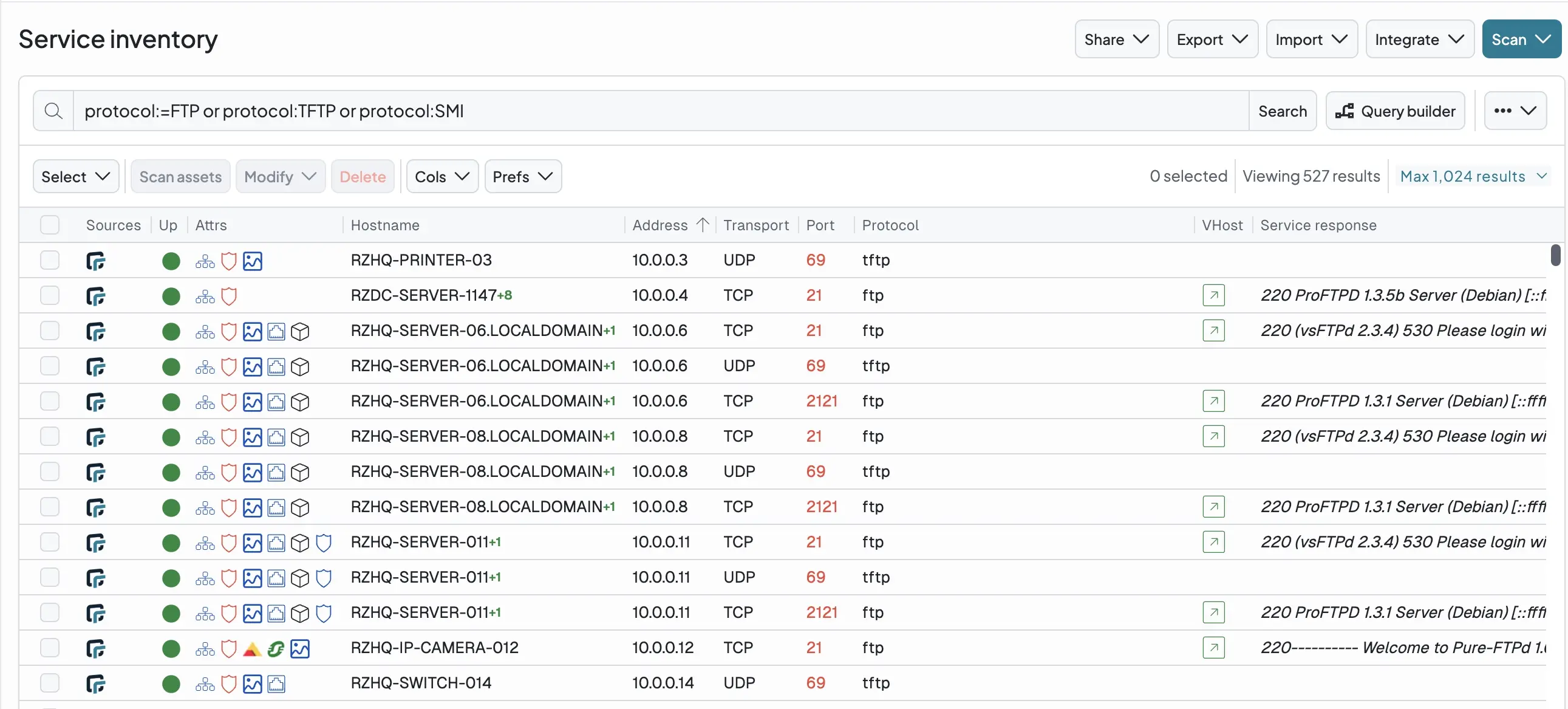Viewport: 1568px width, 709px height.
Task: Click the network topology icon on RZHQ-SWITCH-014
Action: click(x=205, y=683)
